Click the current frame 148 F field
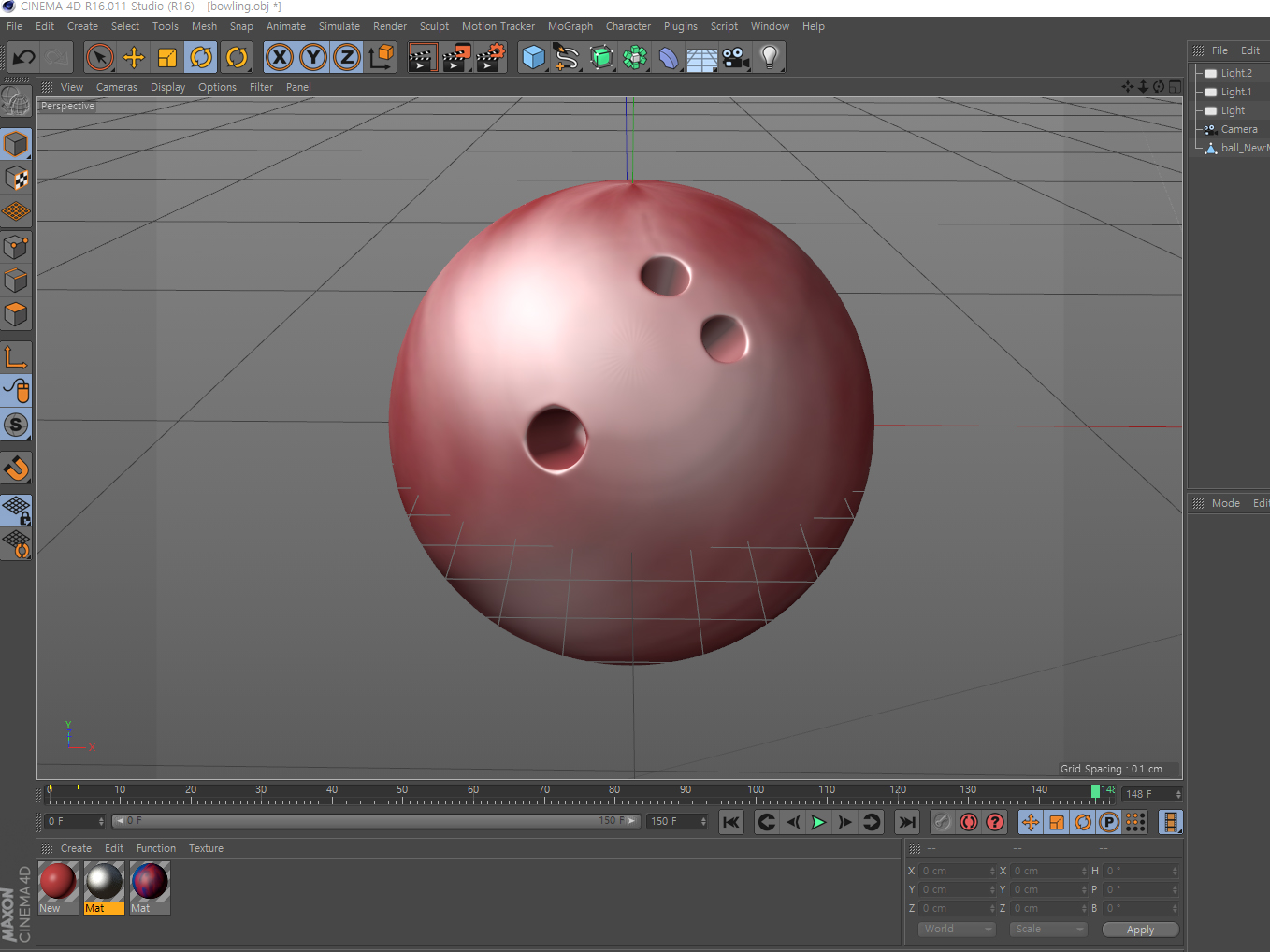Image resolution: width=1270 pixels, height=952 pixels. [x=1152, y=794]
